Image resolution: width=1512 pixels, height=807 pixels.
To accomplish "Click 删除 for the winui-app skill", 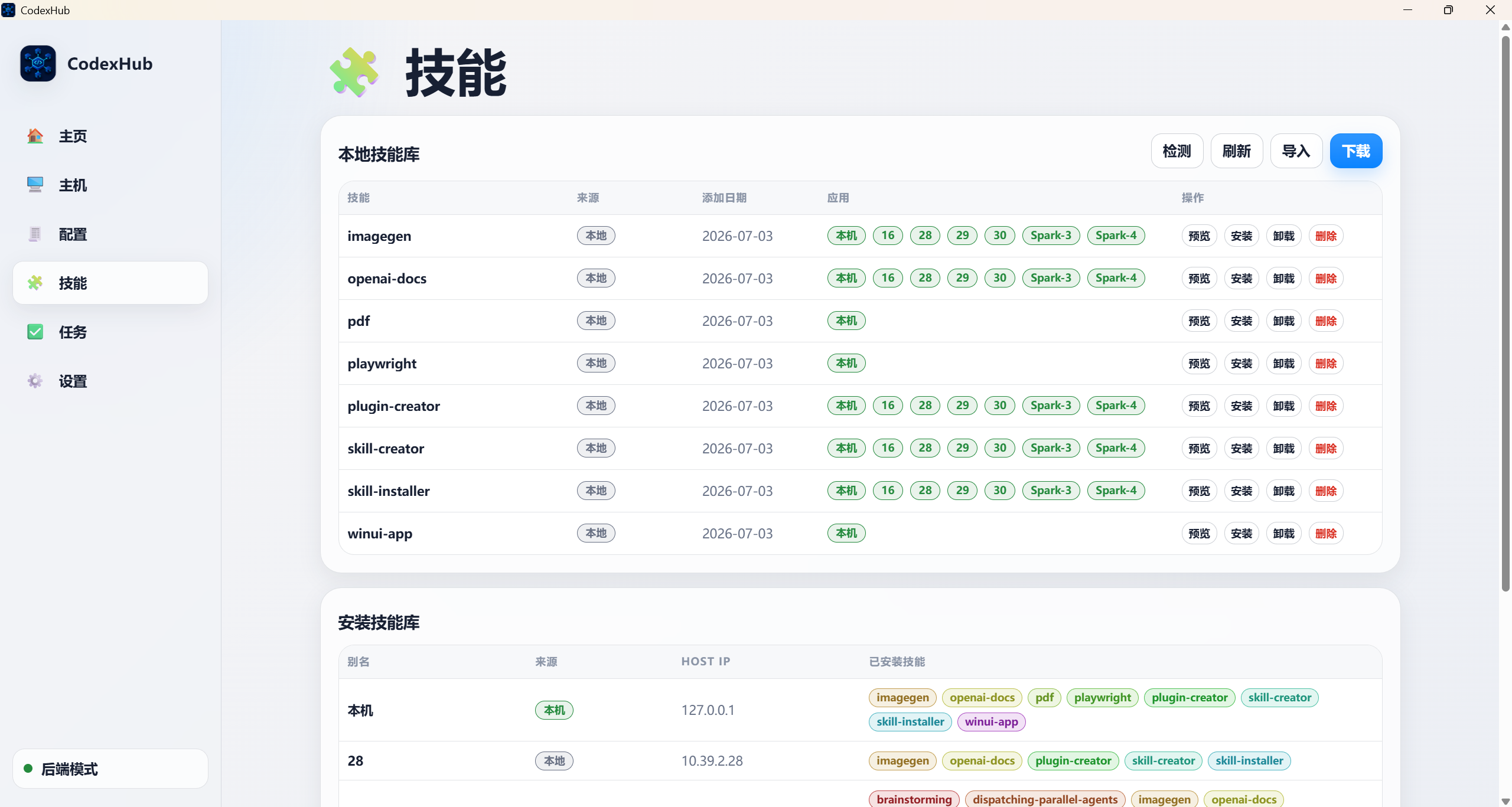I will [x=1327, y=534].
